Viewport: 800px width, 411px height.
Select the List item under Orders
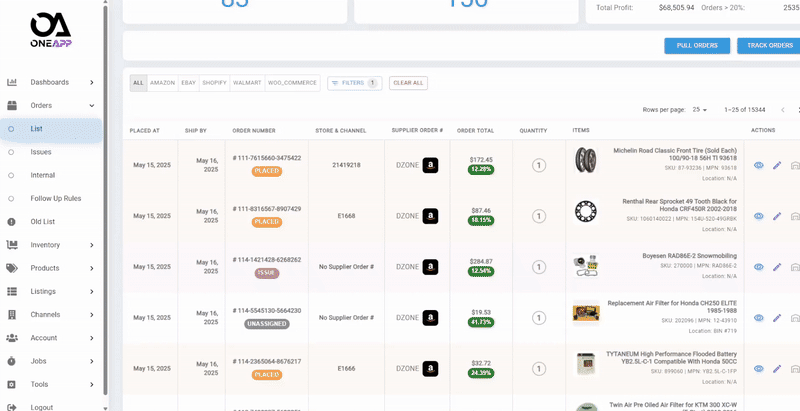(x=51, y=129)
